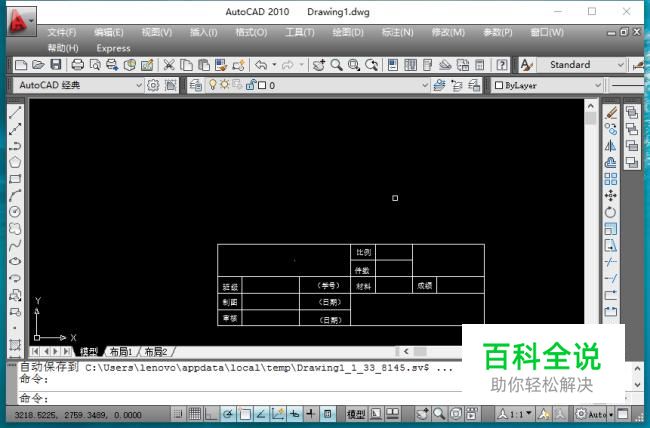
Task: Select the Rectangle tool
Action: coord(15,179)
